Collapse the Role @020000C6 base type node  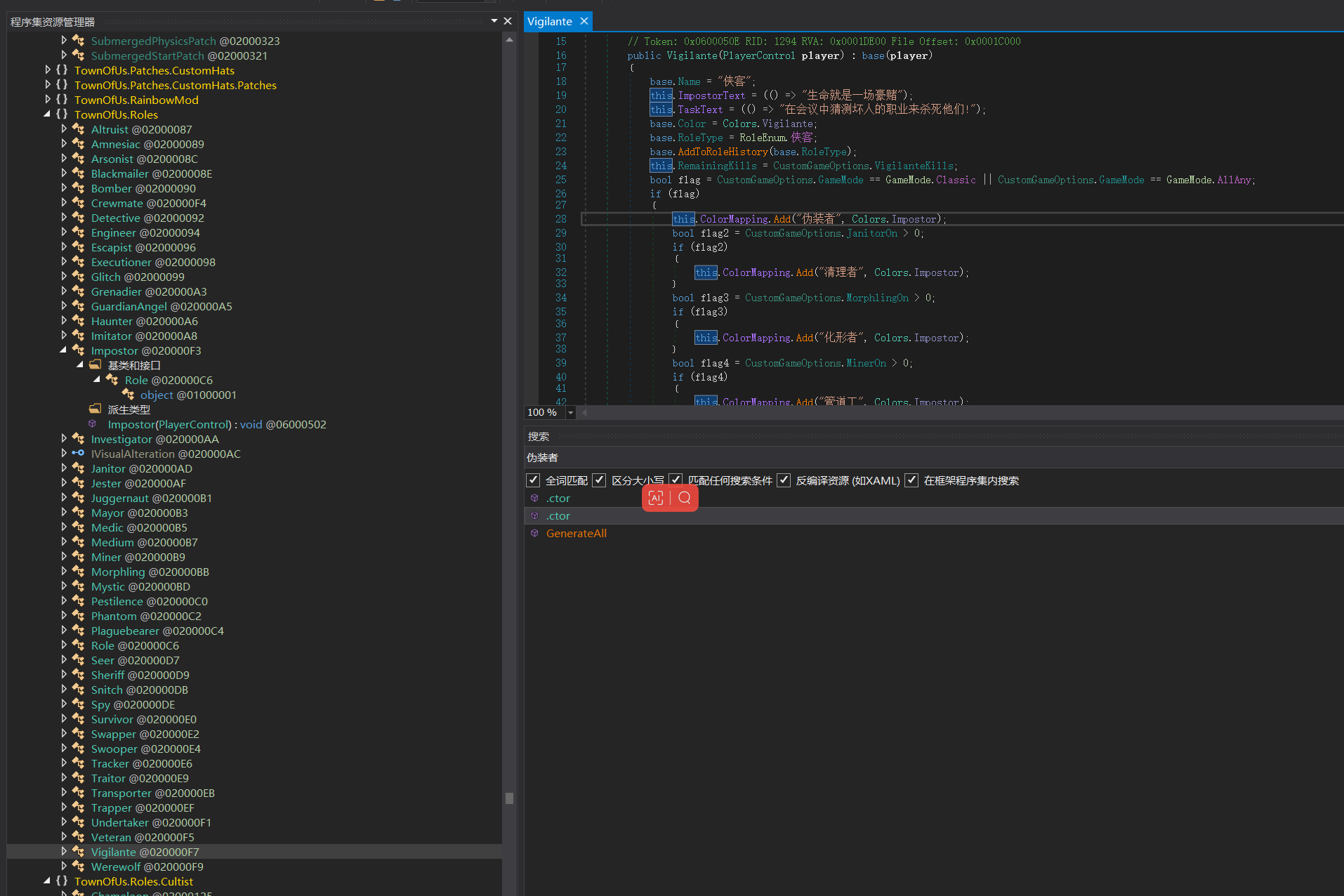(97, 380)
